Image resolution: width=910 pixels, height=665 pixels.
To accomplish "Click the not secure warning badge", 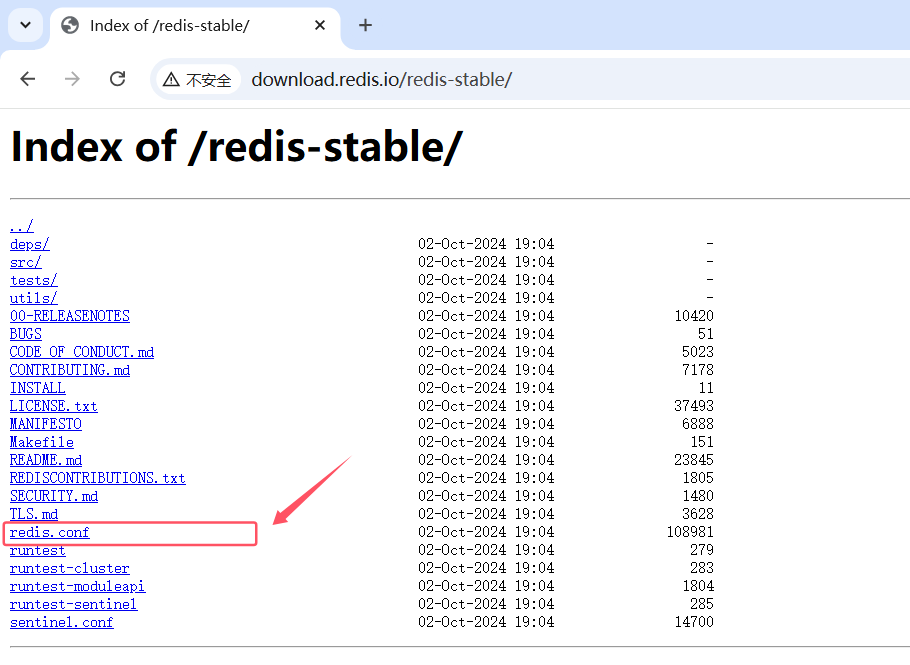I will coord(198,80).
